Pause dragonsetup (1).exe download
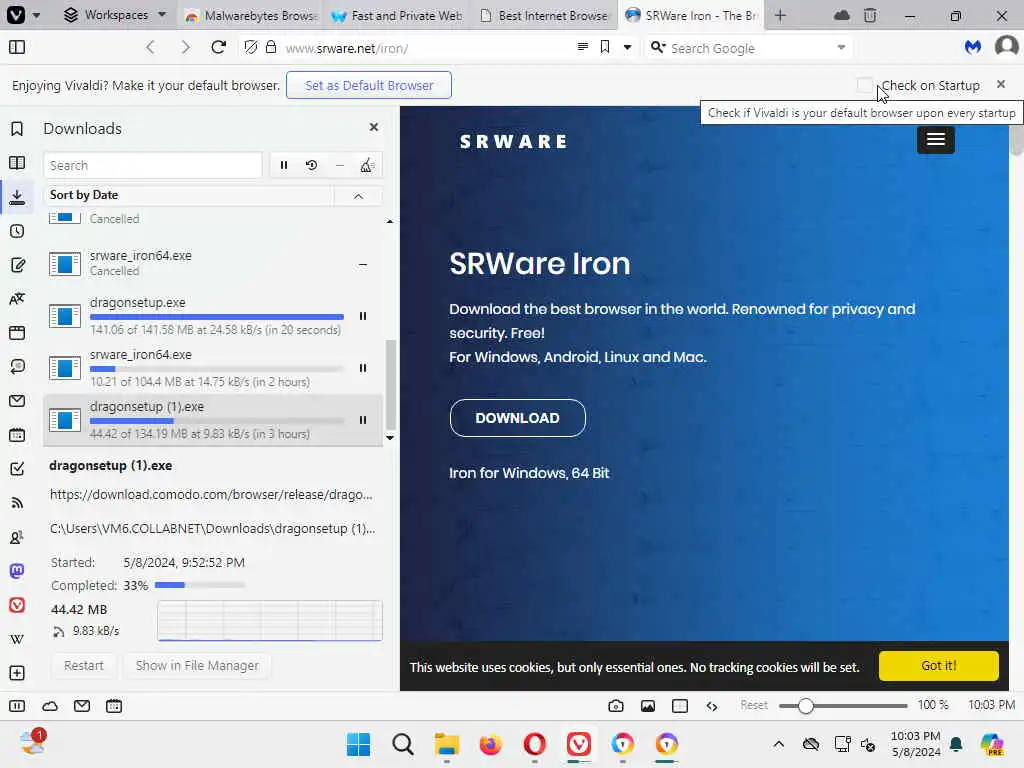 [x=363, y=420]
